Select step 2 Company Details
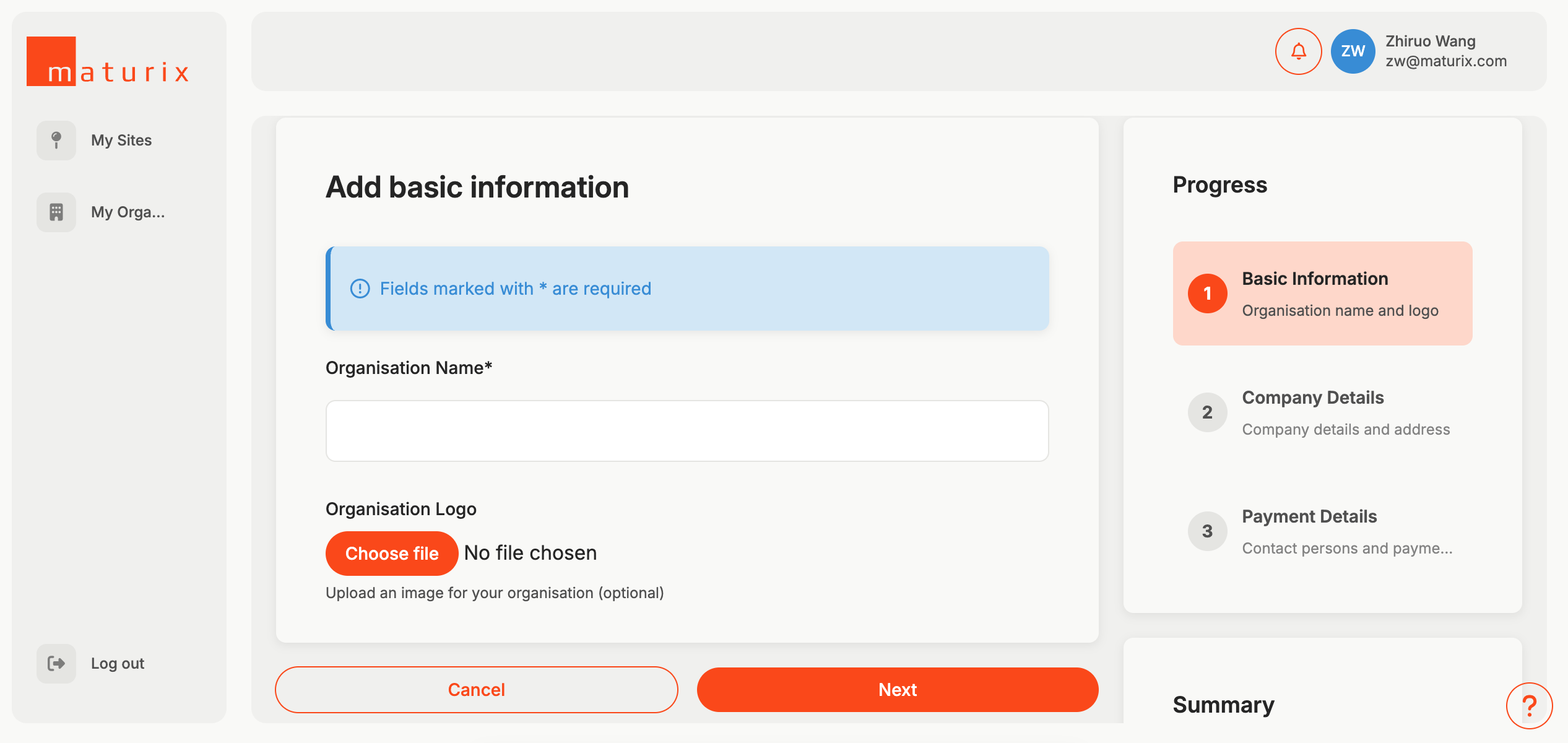Viewport: 1568px width, 743px height. coord(1322,412)
